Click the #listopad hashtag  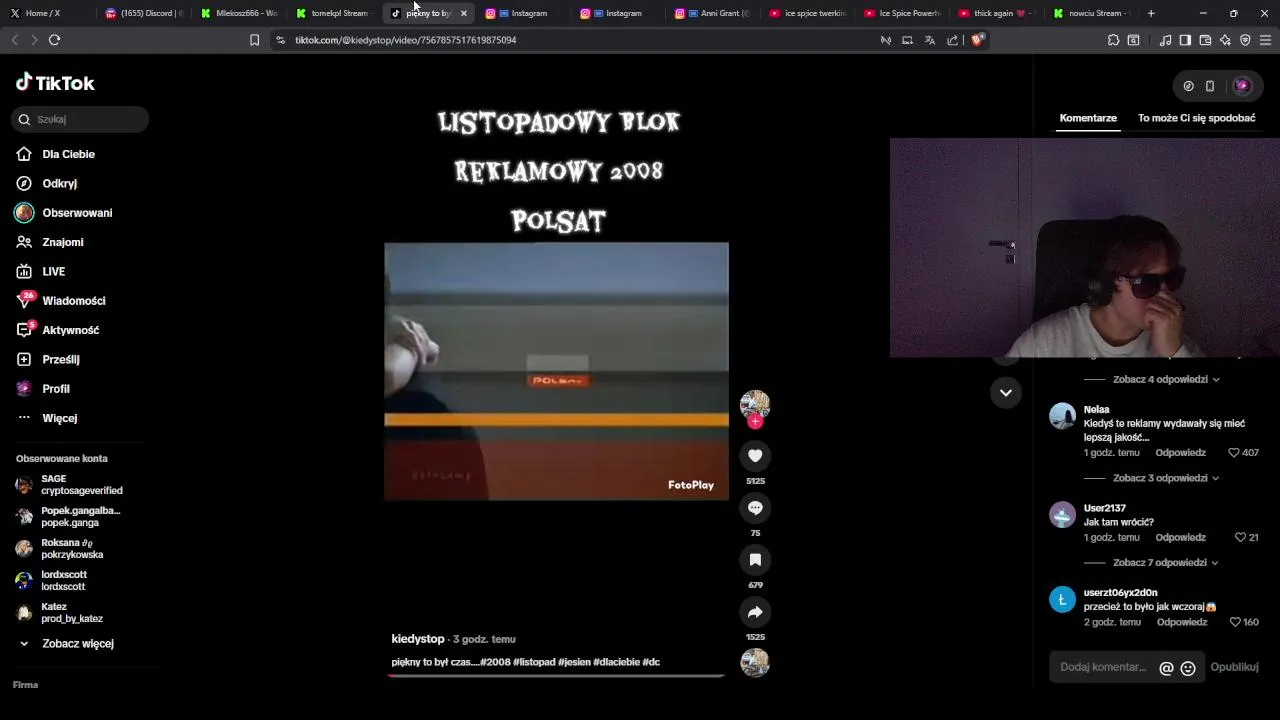pos(534,662)
